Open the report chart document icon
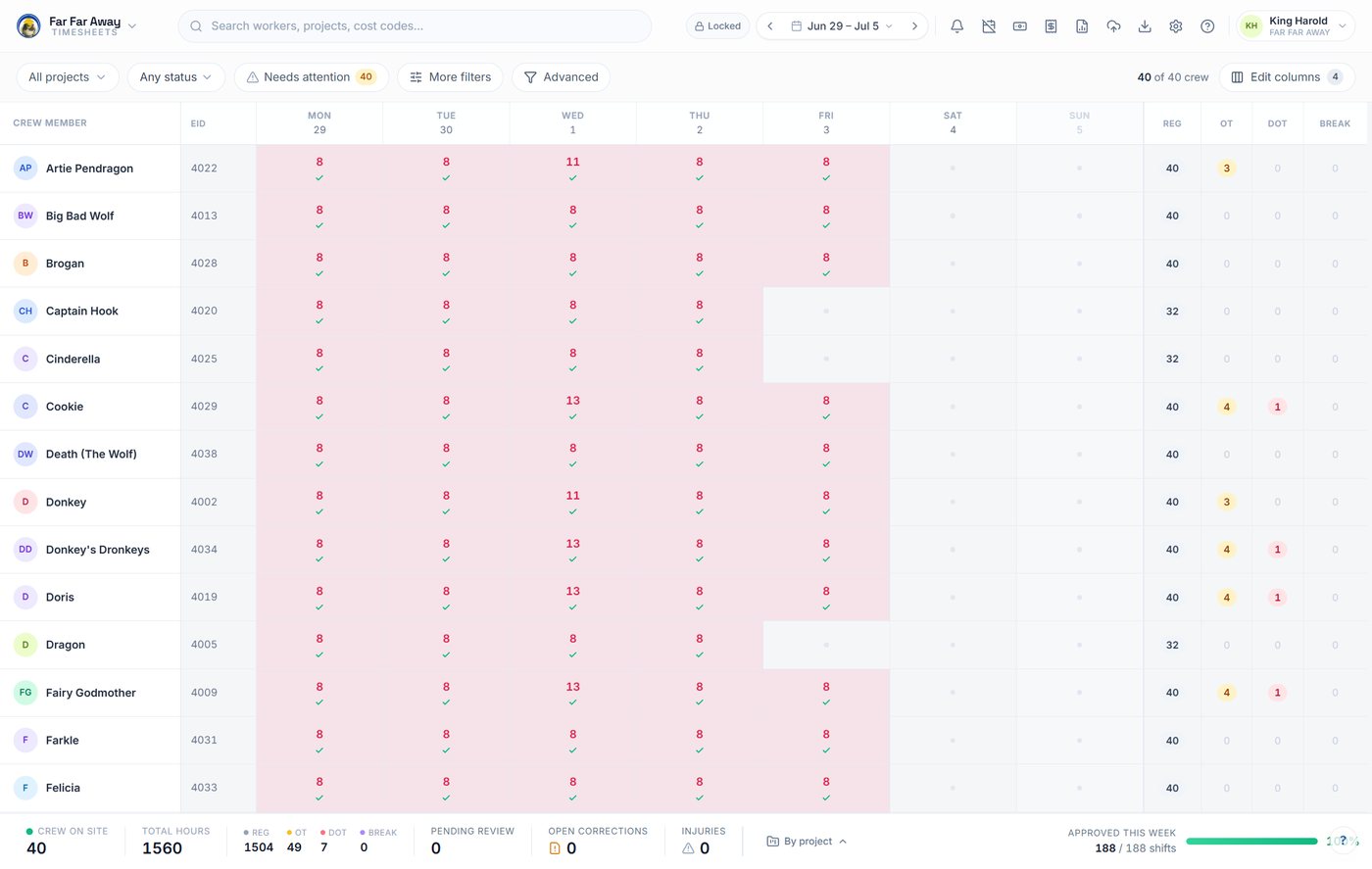 [x=1082, y=26]
